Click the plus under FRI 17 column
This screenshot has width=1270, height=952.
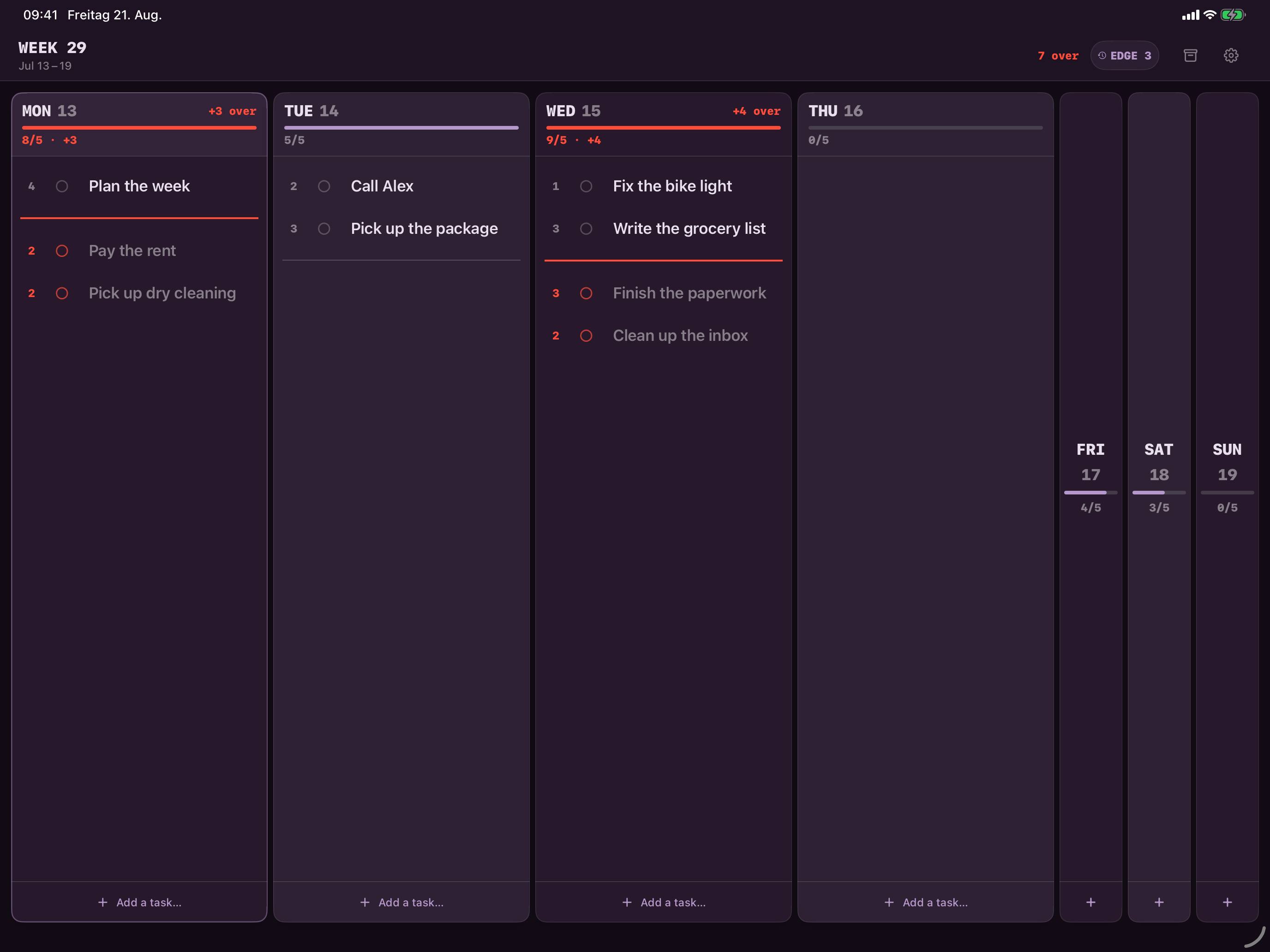tap(1091, 902)
